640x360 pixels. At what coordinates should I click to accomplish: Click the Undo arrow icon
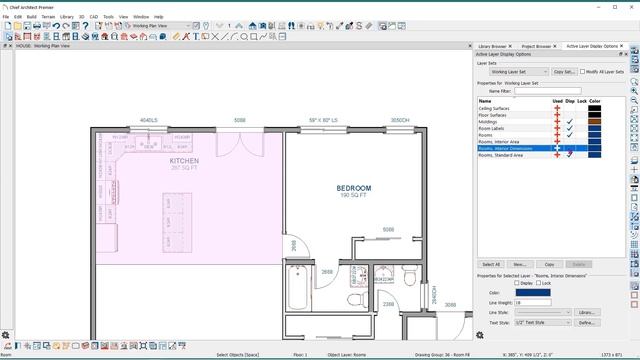56,26
